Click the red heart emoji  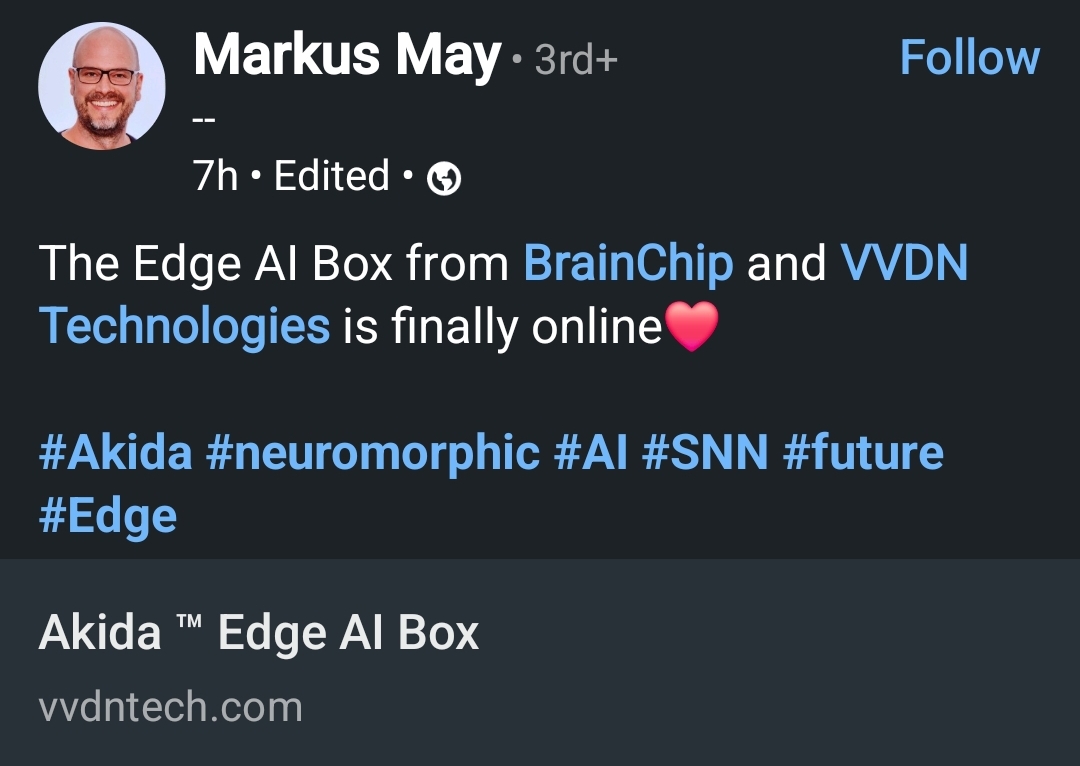(691, 327)
